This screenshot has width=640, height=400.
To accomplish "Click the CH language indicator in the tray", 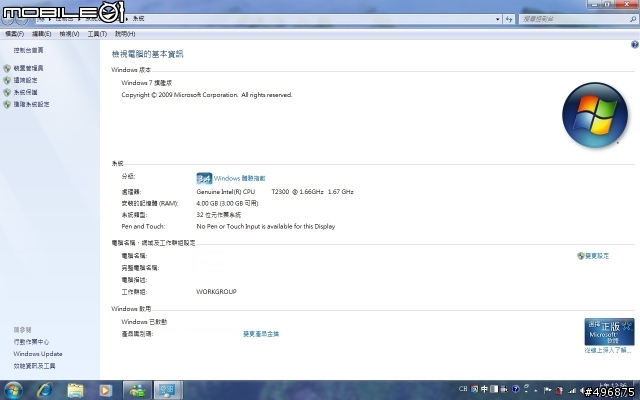I will [x=463, y=389].
